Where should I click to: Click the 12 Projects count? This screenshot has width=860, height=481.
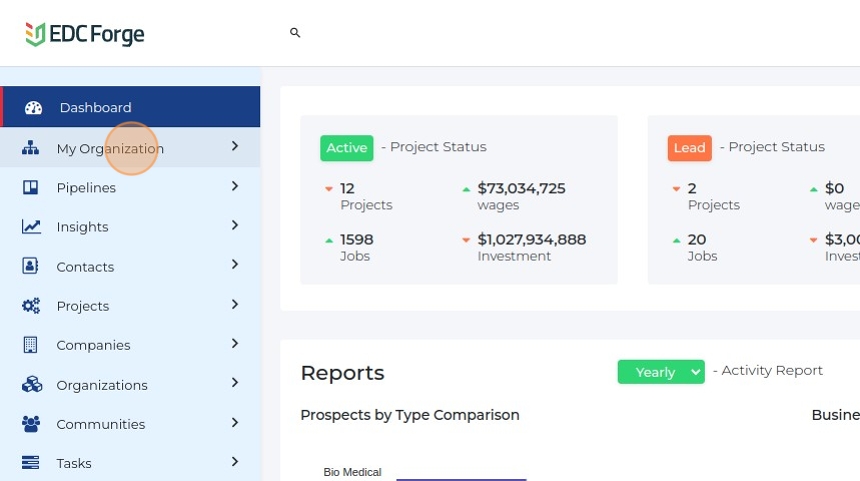tap(347, 189)
